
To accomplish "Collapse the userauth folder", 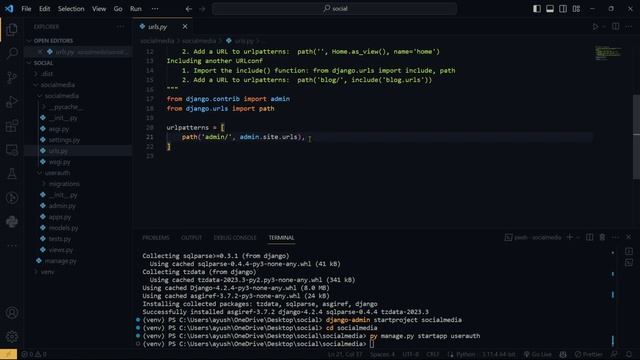I will 57,173.
